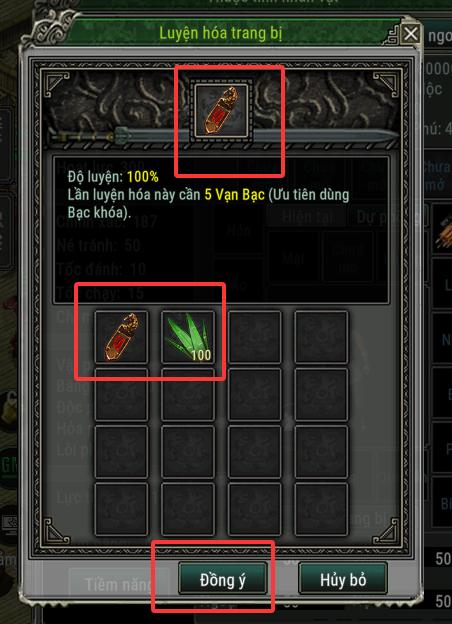
Task: Click the bottom-right empty slot of the grid
Action: [x=321, y=509]
